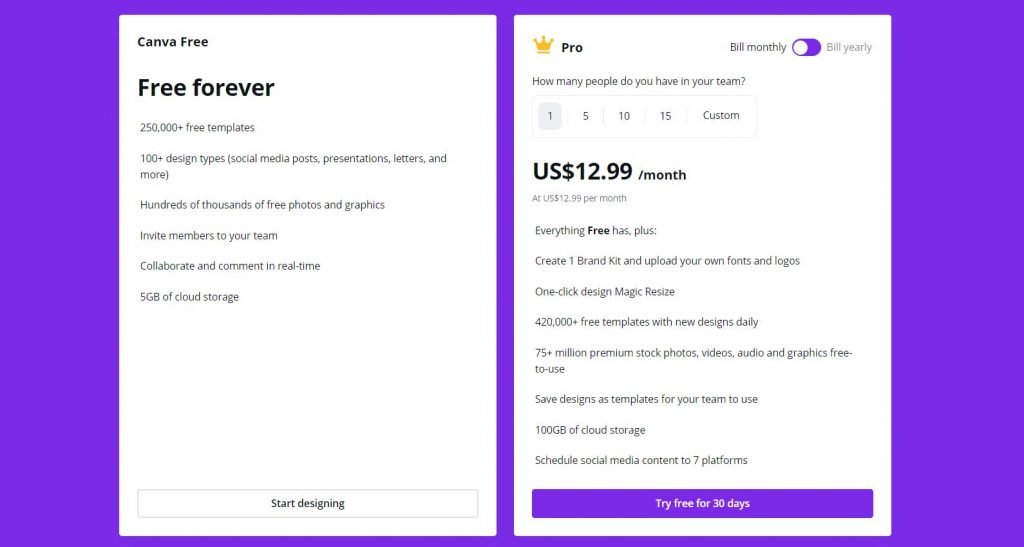Click the gold crown Pro icon

[x=543, y=46]
